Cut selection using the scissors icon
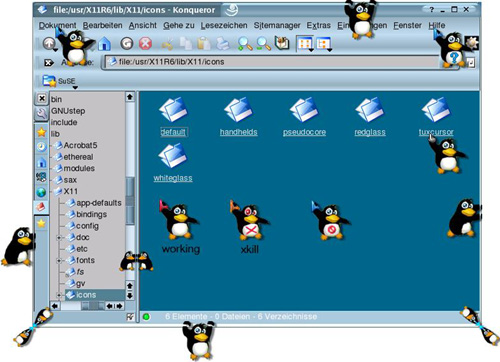Viewport: 500px width, 362px height. pos(167,44)
